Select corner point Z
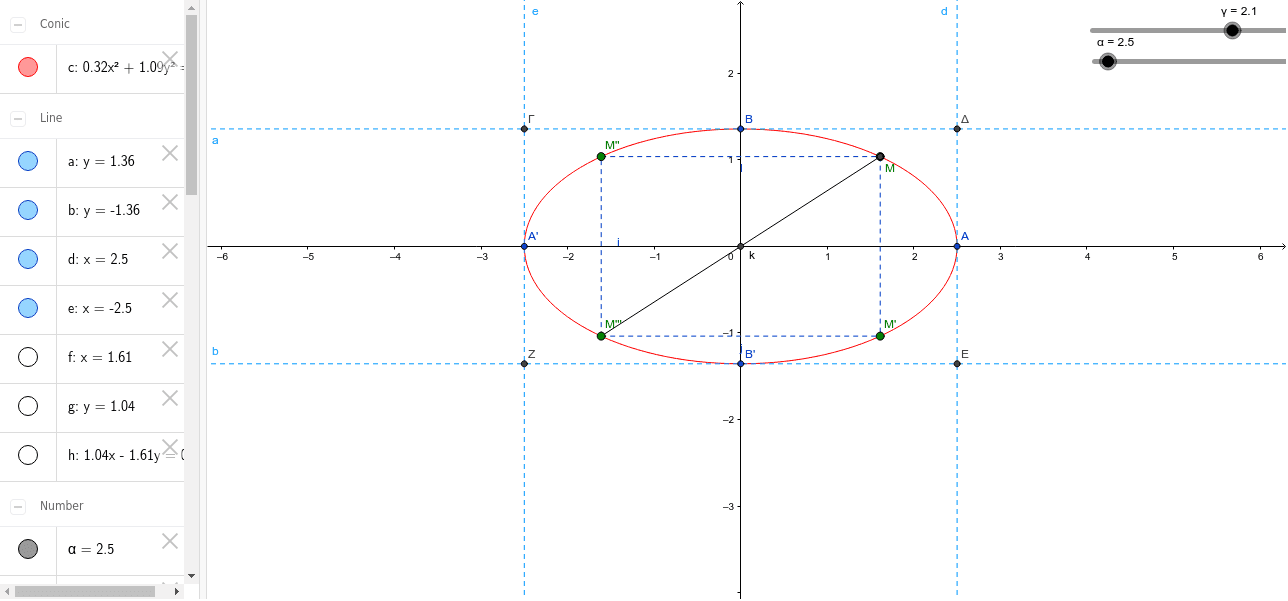Viewport: 1288px width, 601px height. pos(524,363)
